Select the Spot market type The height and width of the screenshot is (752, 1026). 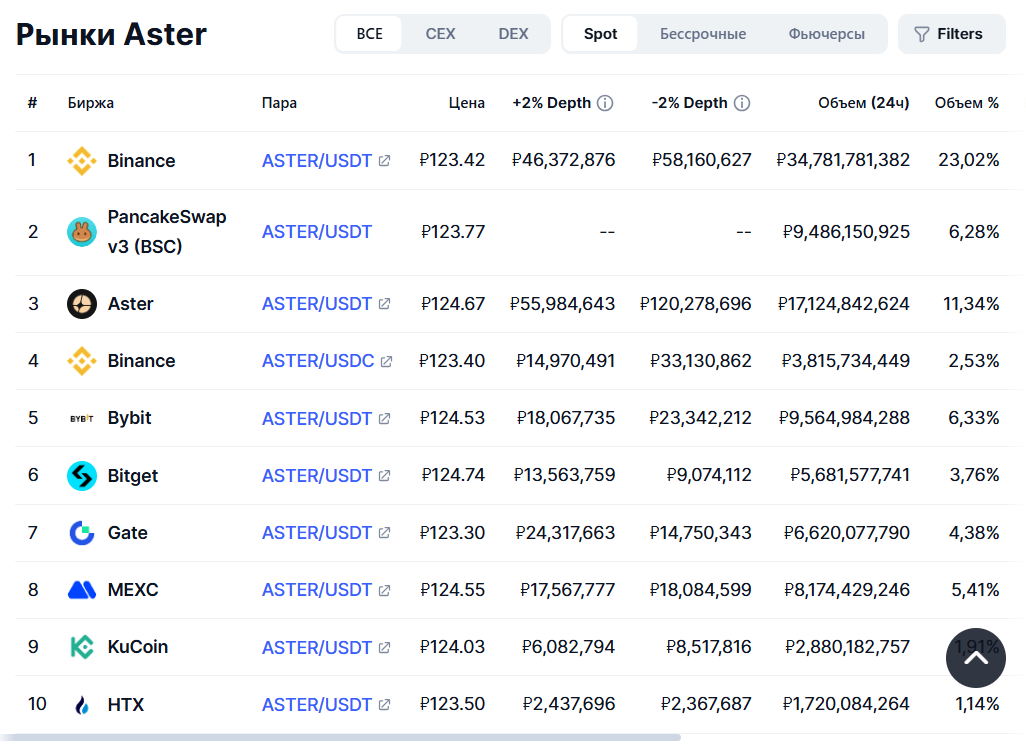[x=600, y=34]
